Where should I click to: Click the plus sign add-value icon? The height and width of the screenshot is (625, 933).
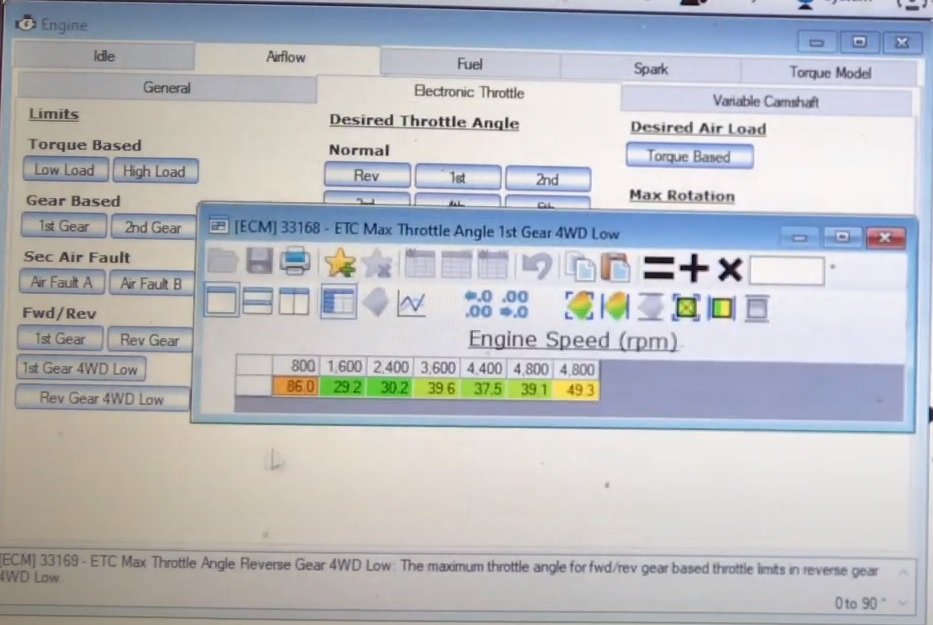(x=694, y=268)
